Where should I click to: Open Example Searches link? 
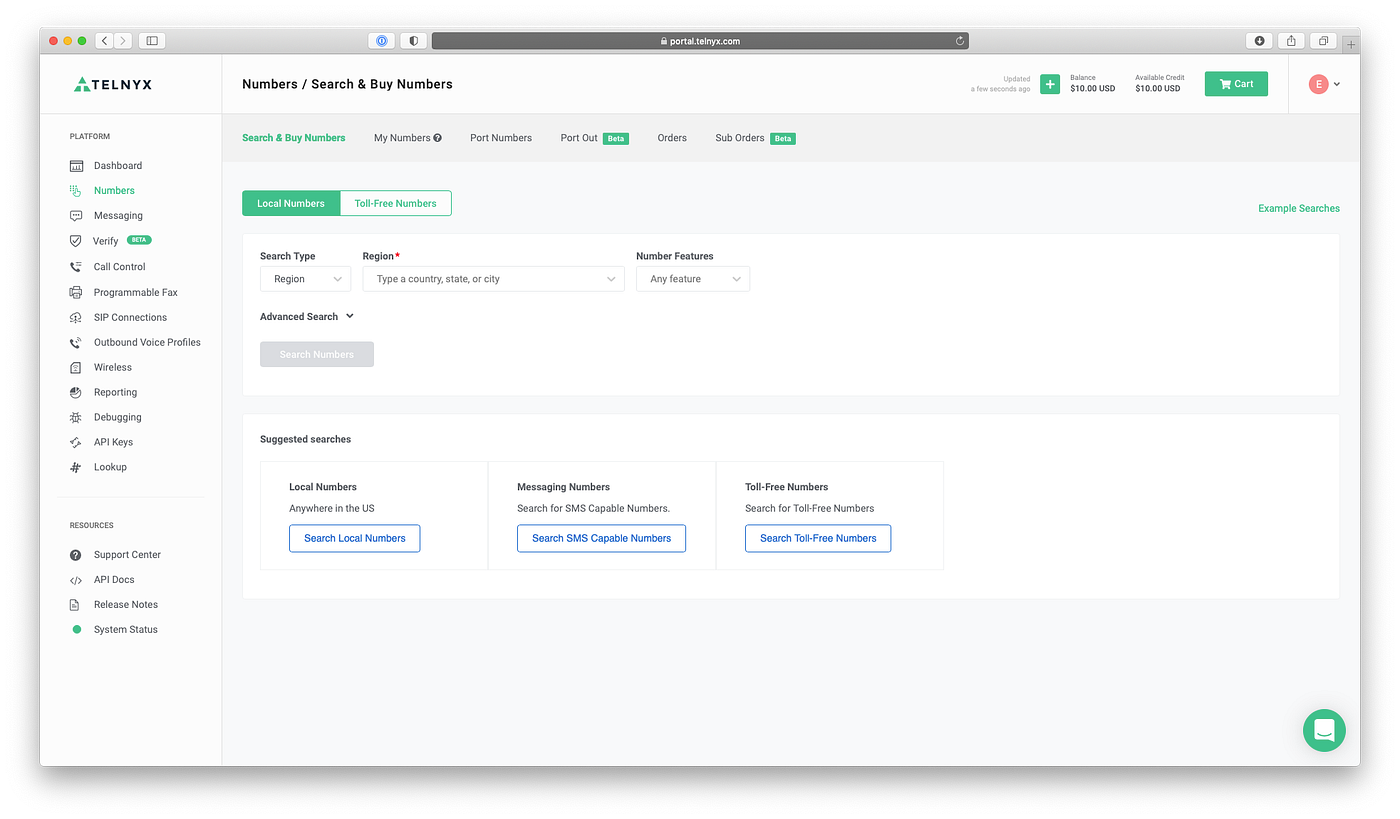click(1299, 208)
